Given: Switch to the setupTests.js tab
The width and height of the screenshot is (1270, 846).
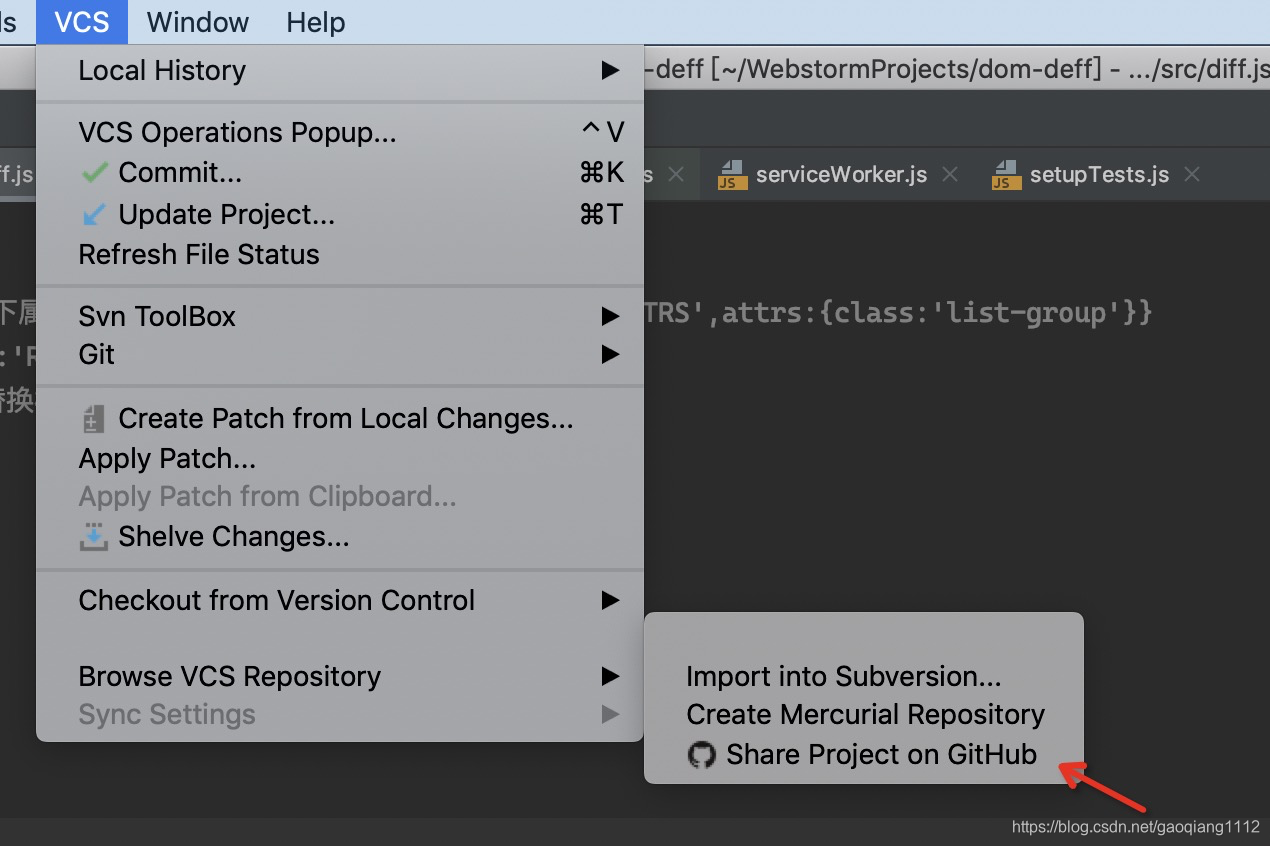Looking at the screenshot, I should coord(1099,175).
